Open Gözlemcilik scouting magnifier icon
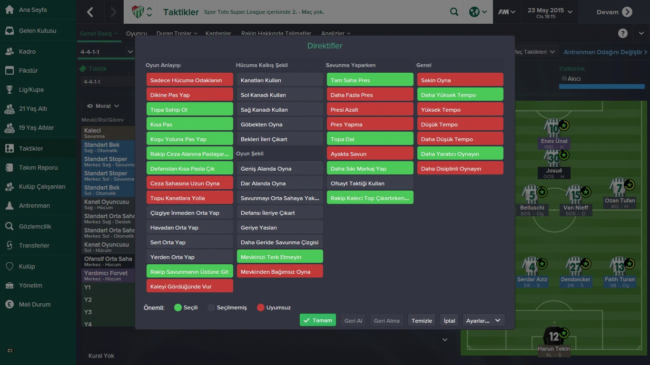 click(9, 226)
